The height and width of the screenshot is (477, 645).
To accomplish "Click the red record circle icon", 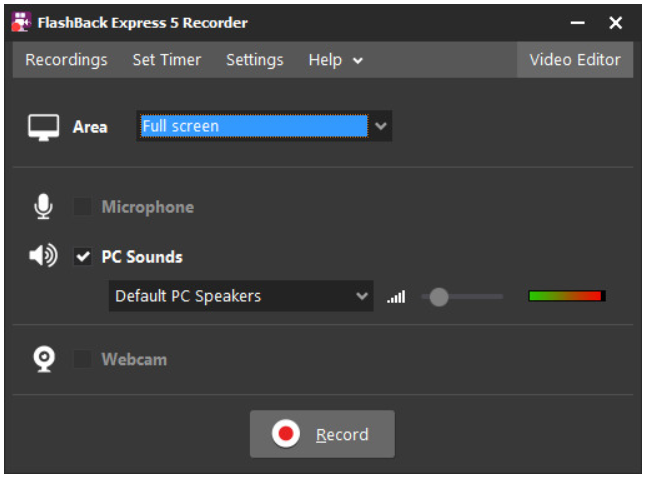I will 285,433.
